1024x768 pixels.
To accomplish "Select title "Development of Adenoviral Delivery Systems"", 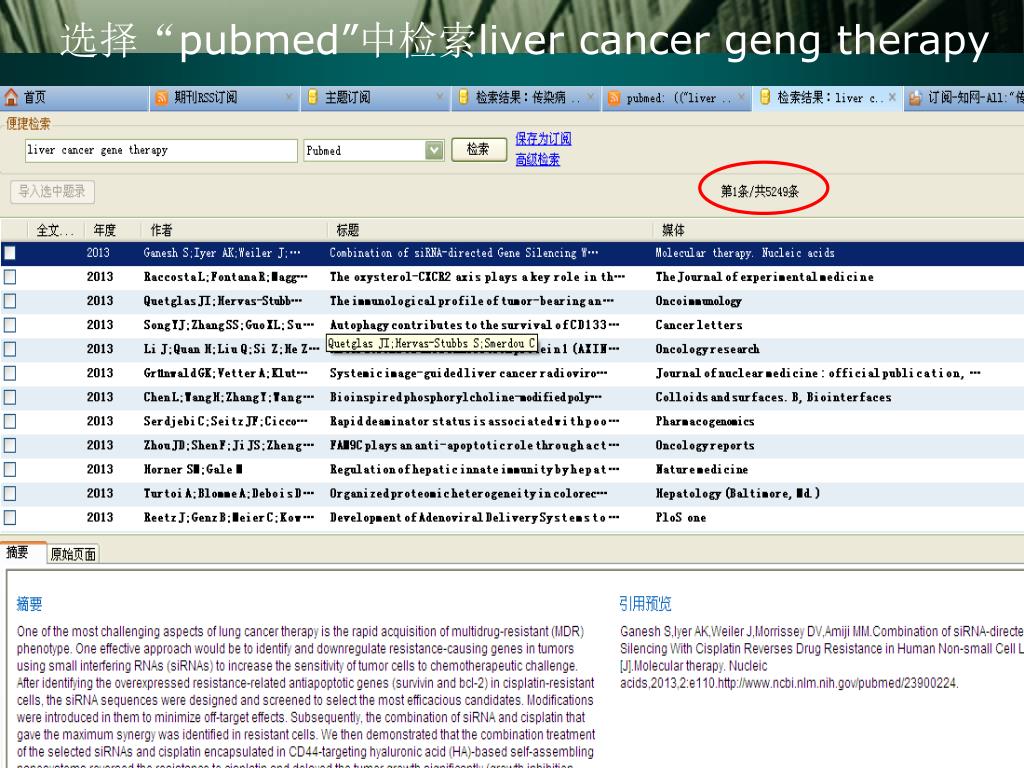I will [x=475, y=518].
